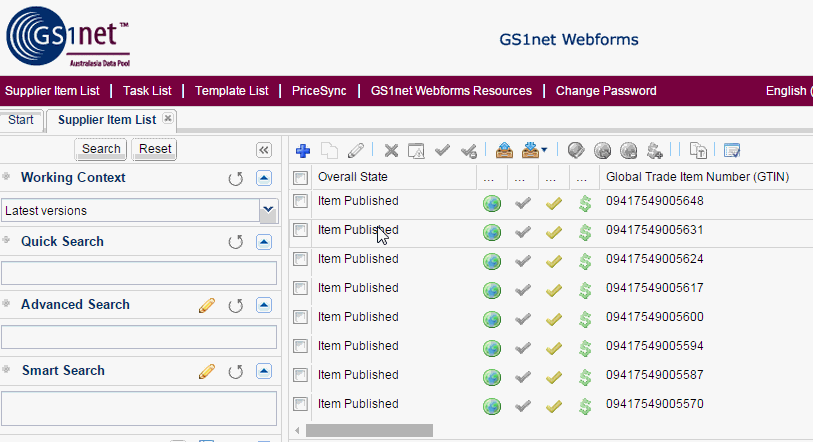Click the grey globe with minus icon
The width and height of the screenshot is (813, 442).
click(628, 151)
